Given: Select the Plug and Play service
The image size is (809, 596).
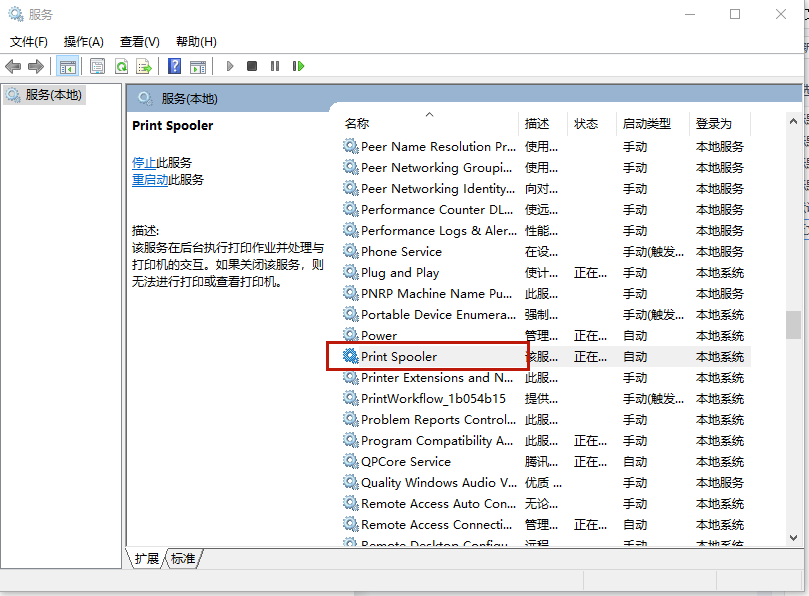Looking at the screenshot, I should click(x=546, y=272).
